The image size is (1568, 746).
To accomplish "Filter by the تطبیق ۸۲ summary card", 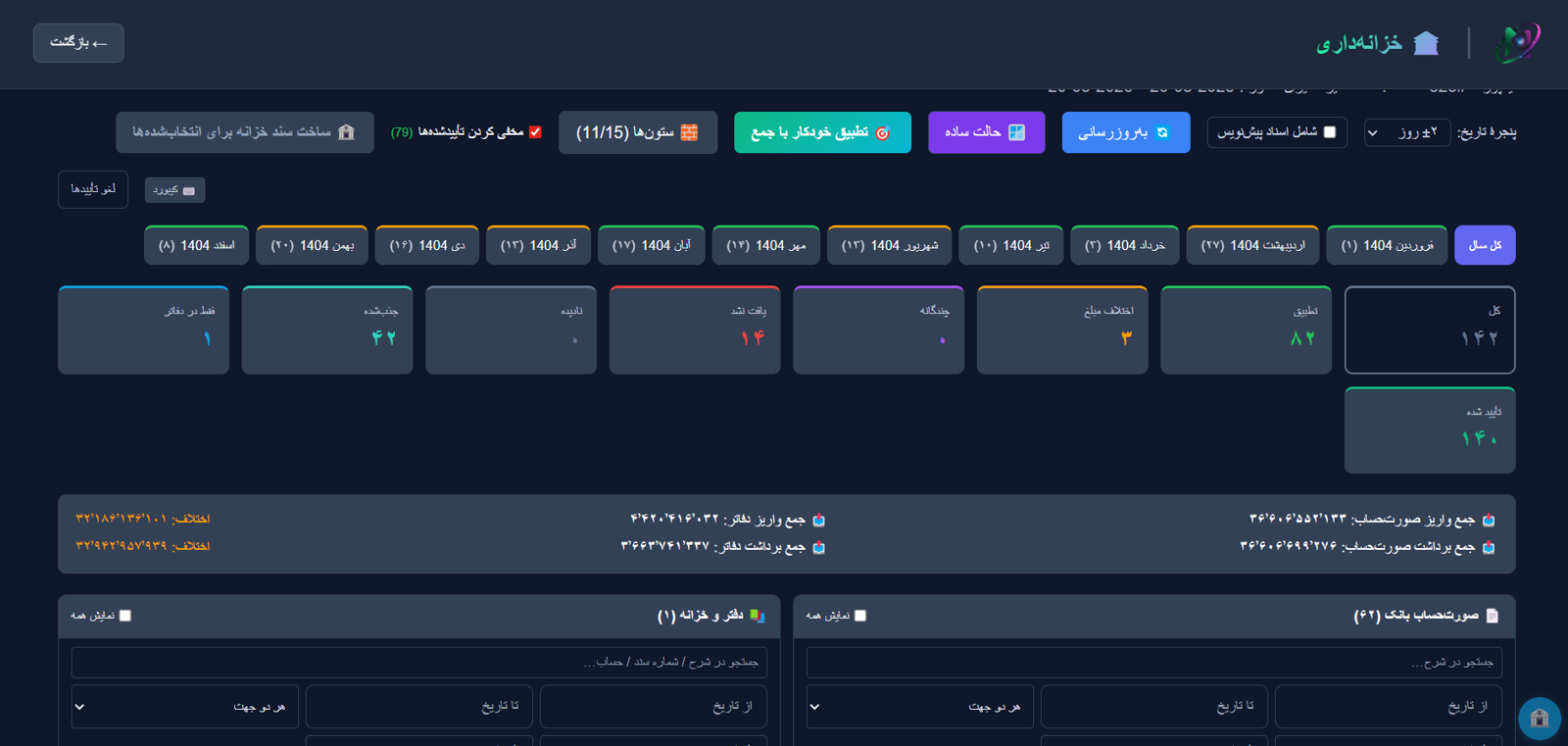I will [1246, 330].
